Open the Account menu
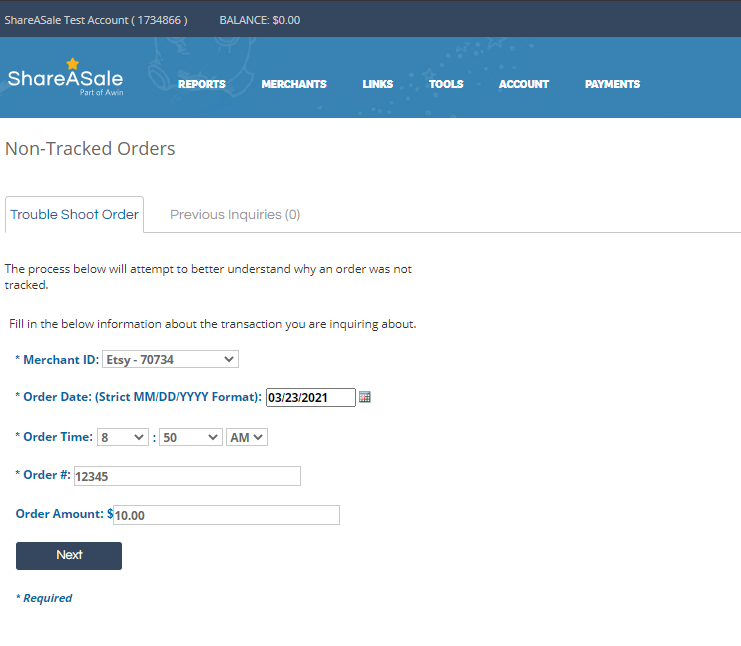 point(524,84)
